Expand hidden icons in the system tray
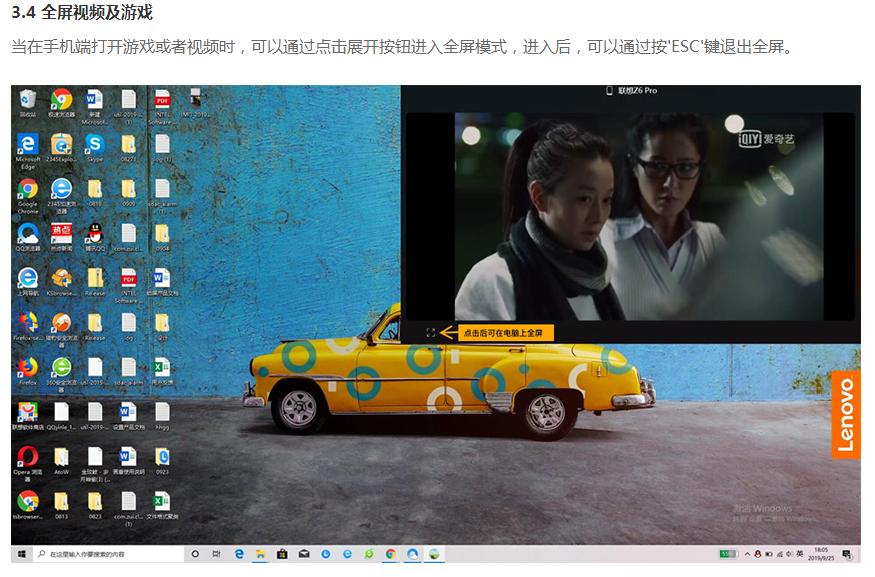 pos(747,554)
